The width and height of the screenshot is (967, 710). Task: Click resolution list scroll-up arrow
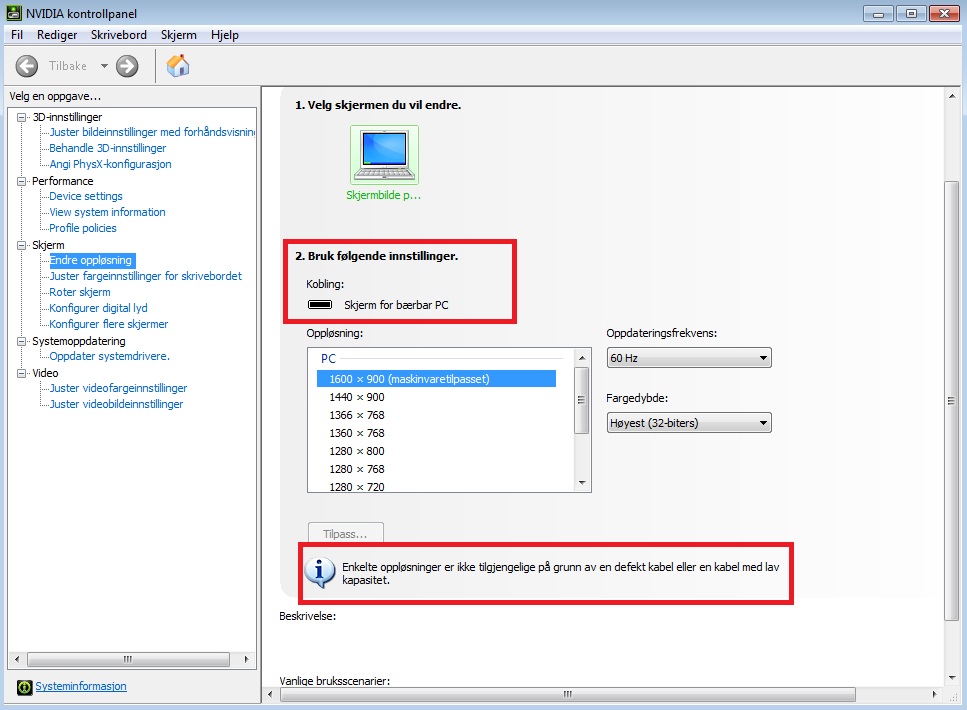(582, 358)
